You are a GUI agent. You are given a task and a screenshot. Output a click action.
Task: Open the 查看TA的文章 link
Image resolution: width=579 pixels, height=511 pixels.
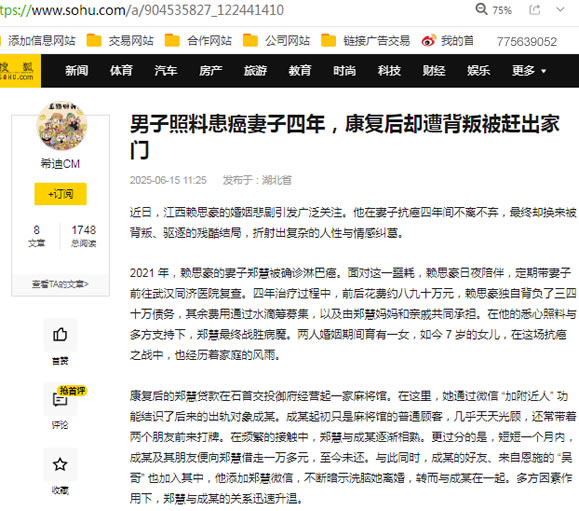coord(60,284)
